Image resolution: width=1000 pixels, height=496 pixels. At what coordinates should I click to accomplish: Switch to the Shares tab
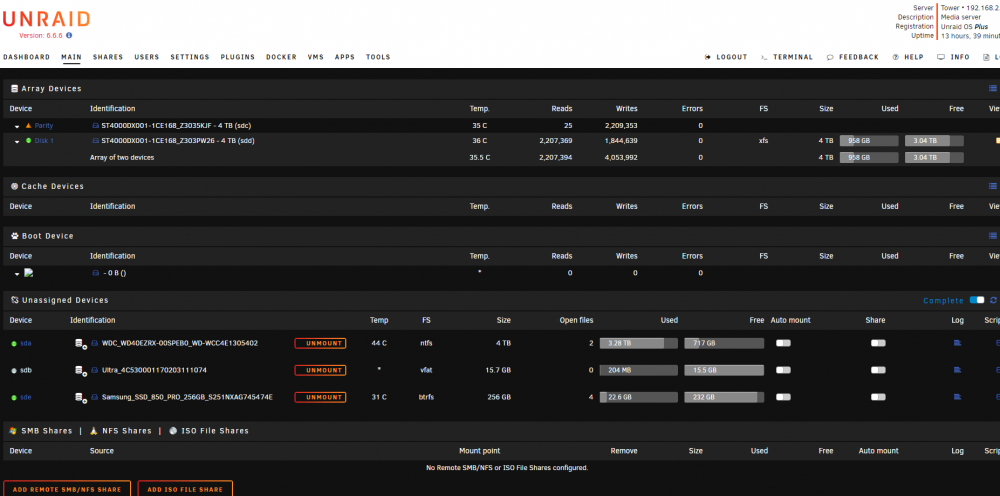[x=108, y=57]
